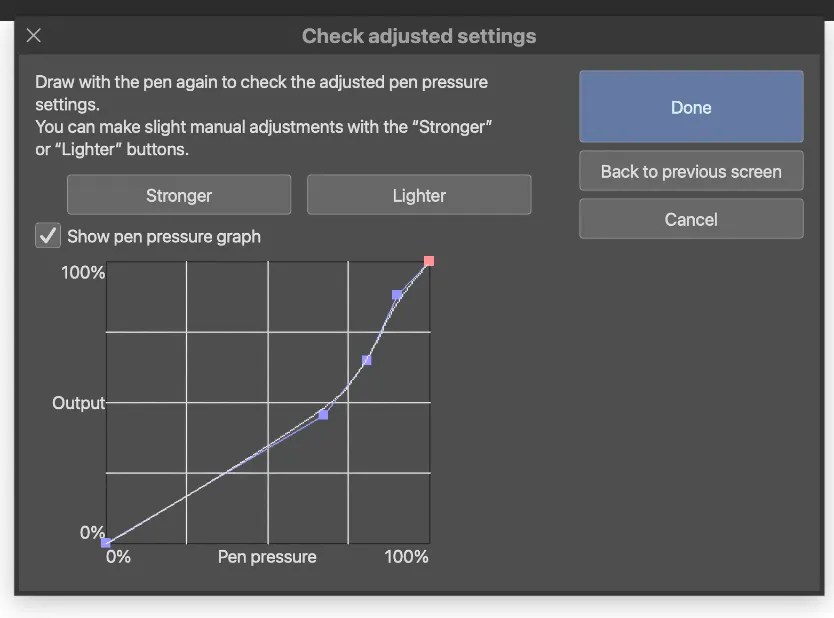
Task: Confirm pen pressure settings with Done
Action: pyautogui.click(x=690, y=106)
